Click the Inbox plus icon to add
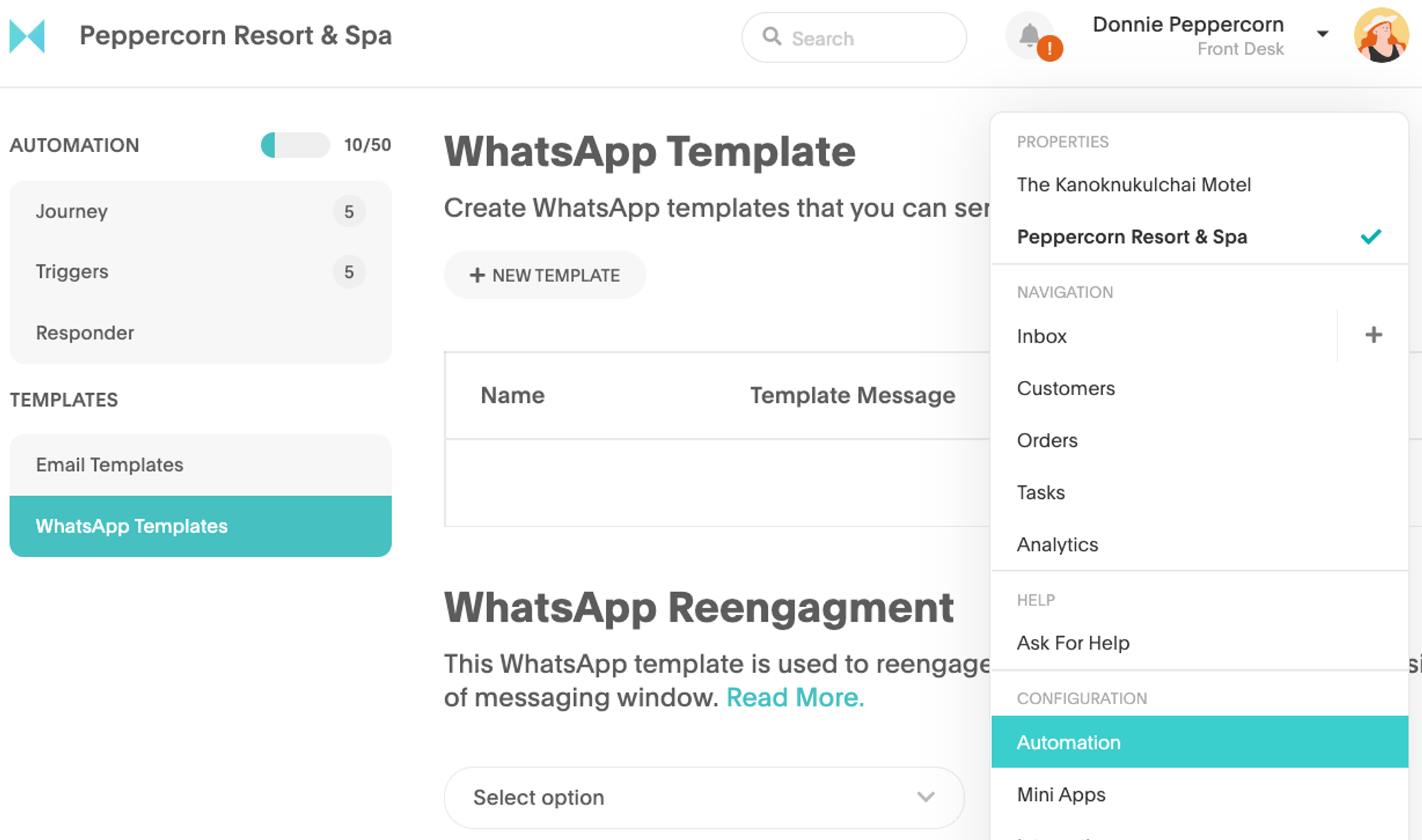 pos(1374,335)
